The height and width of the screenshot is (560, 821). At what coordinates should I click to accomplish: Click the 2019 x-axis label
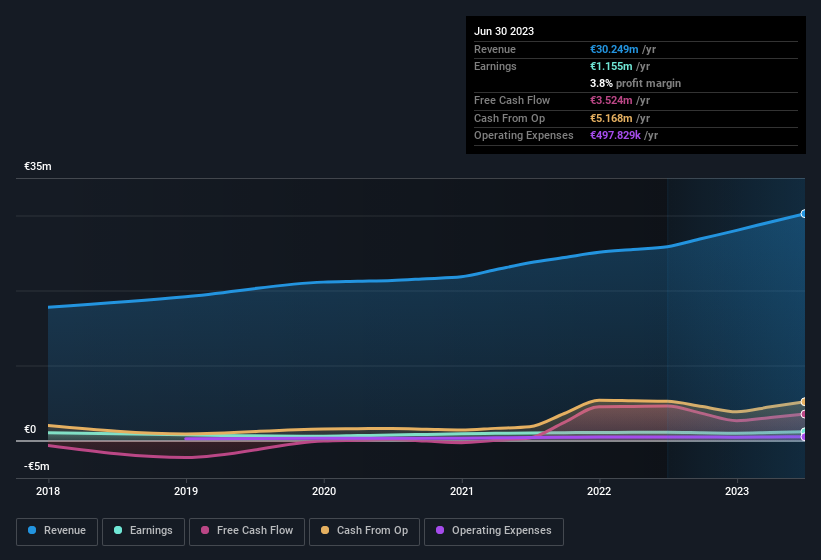(x=186, y=491)
